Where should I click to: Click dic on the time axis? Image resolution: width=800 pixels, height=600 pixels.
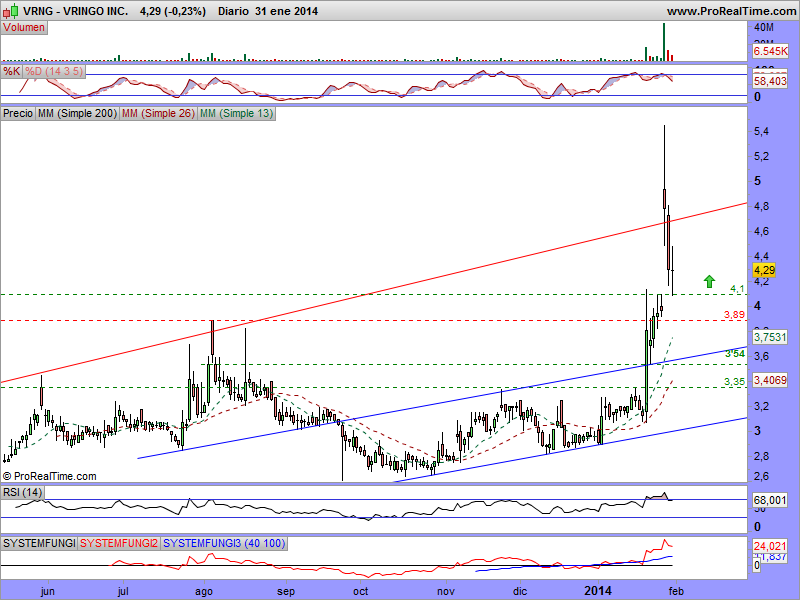(x=520, y=591)
